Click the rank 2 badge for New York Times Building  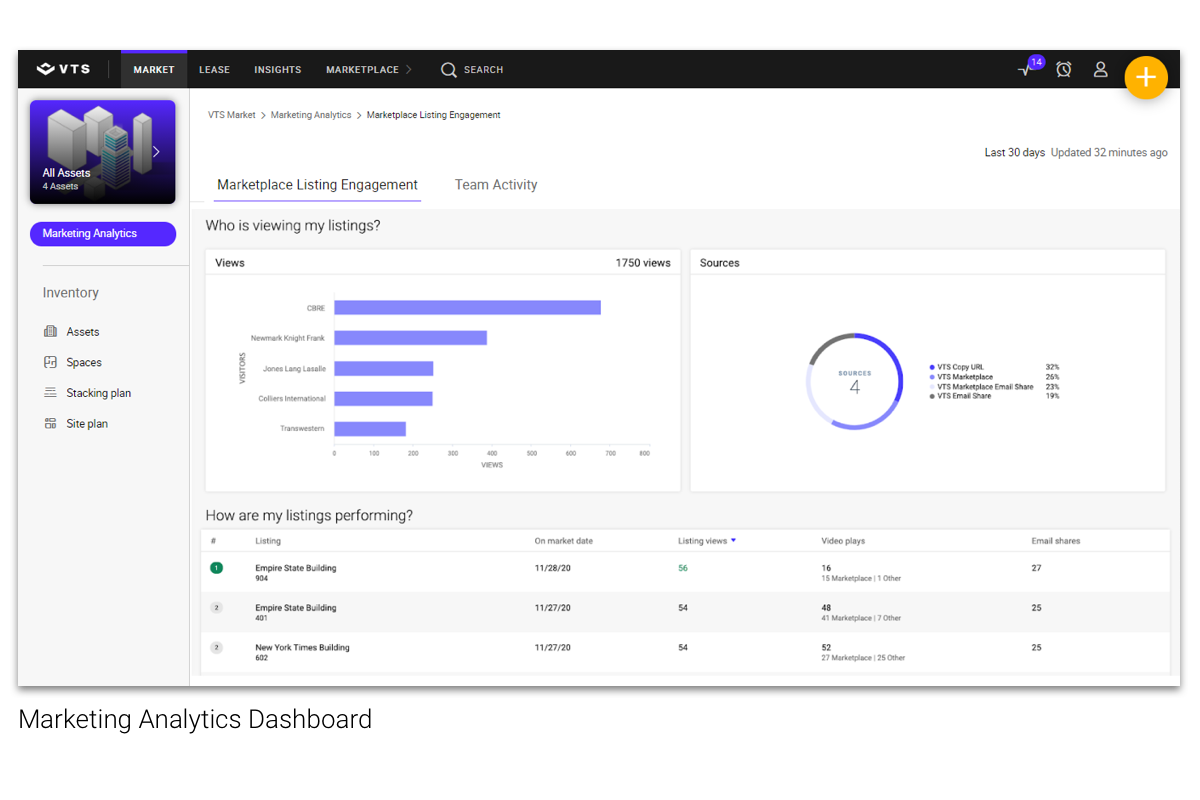coord(216,648)
